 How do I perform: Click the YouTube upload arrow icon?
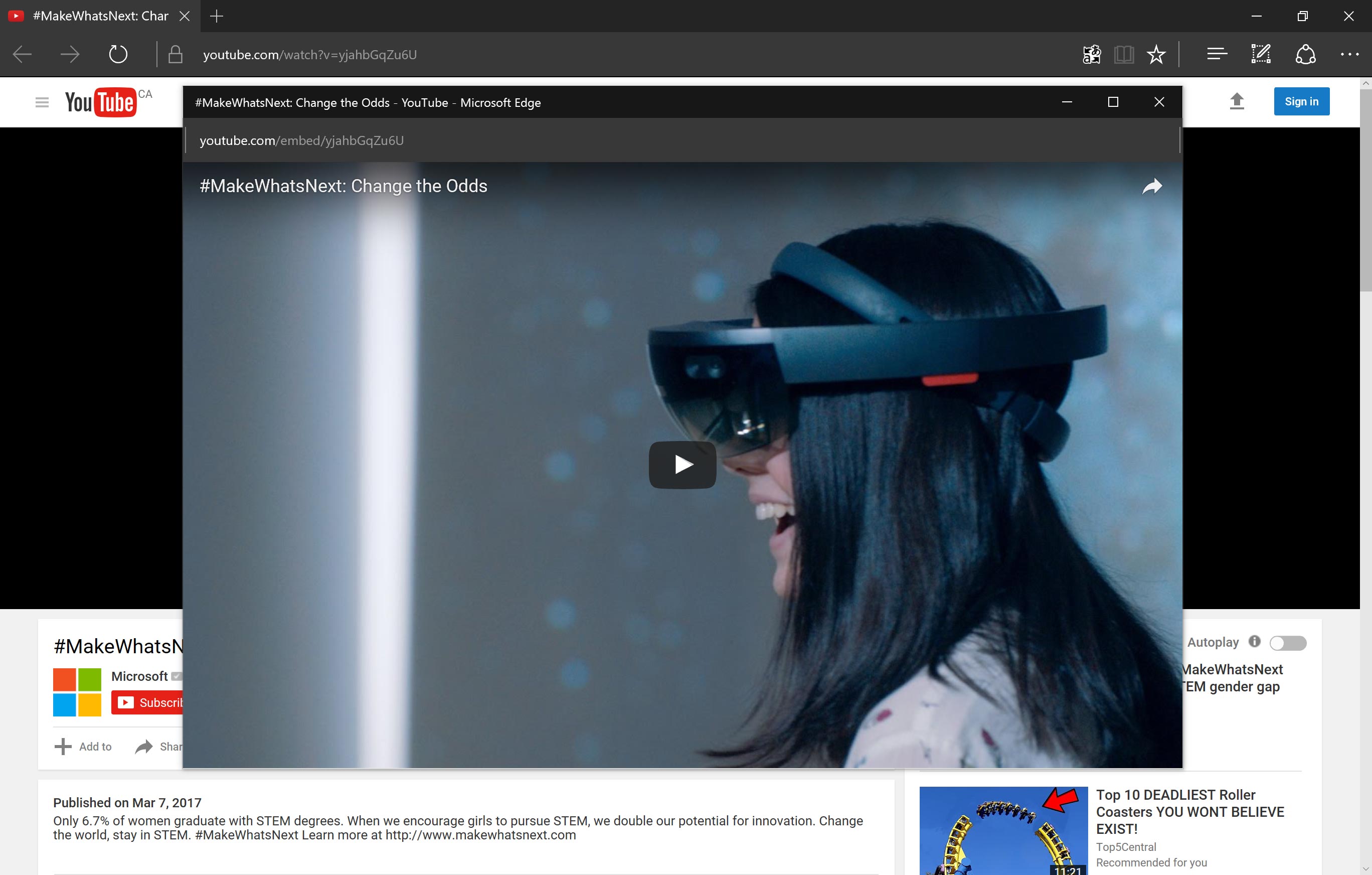coord(1237,101)
